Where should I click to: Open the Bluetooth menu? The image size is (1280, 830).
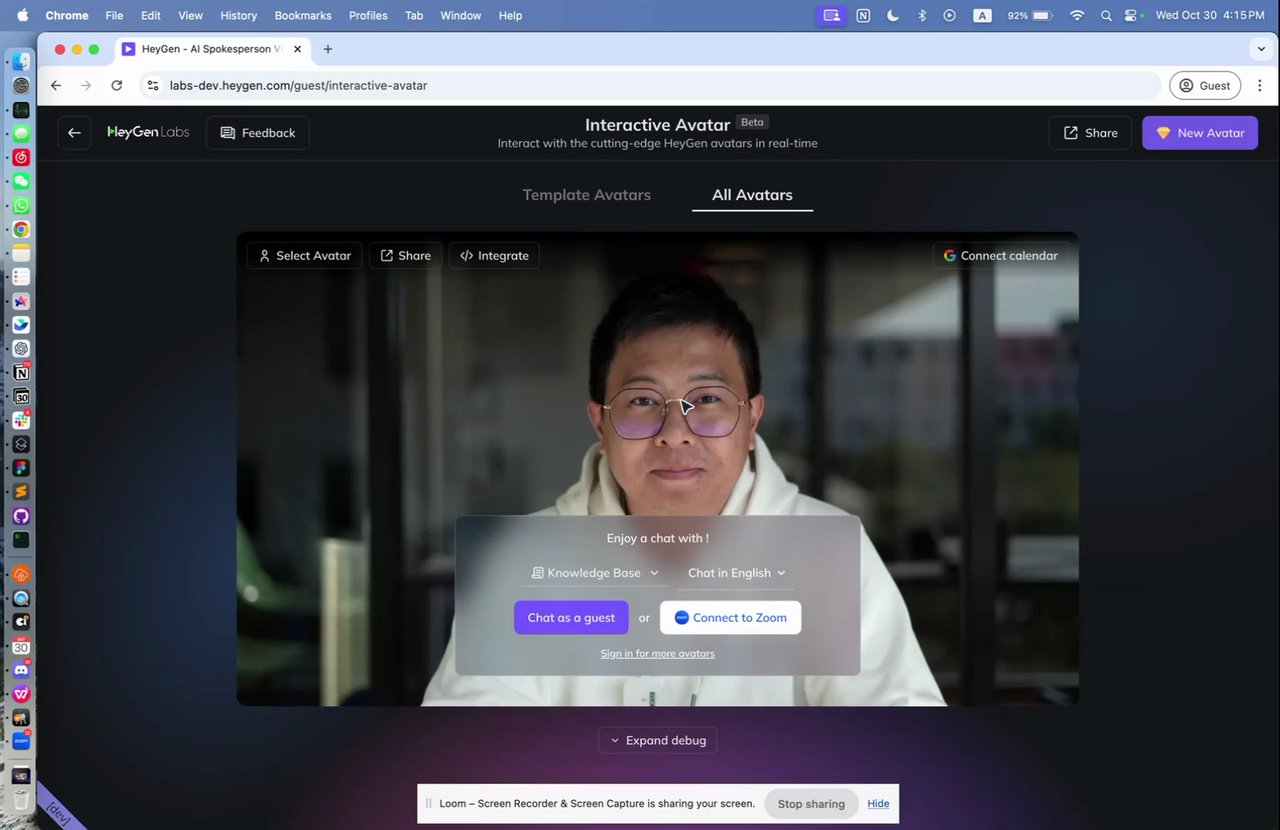click(922, 16)
